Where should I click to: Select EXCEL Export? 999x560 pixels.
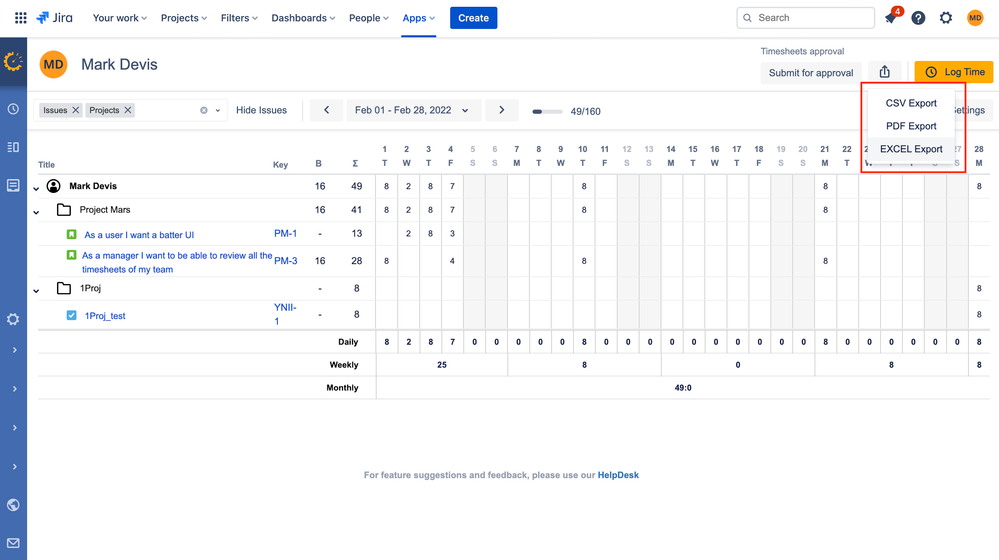[x=911, y=149]
